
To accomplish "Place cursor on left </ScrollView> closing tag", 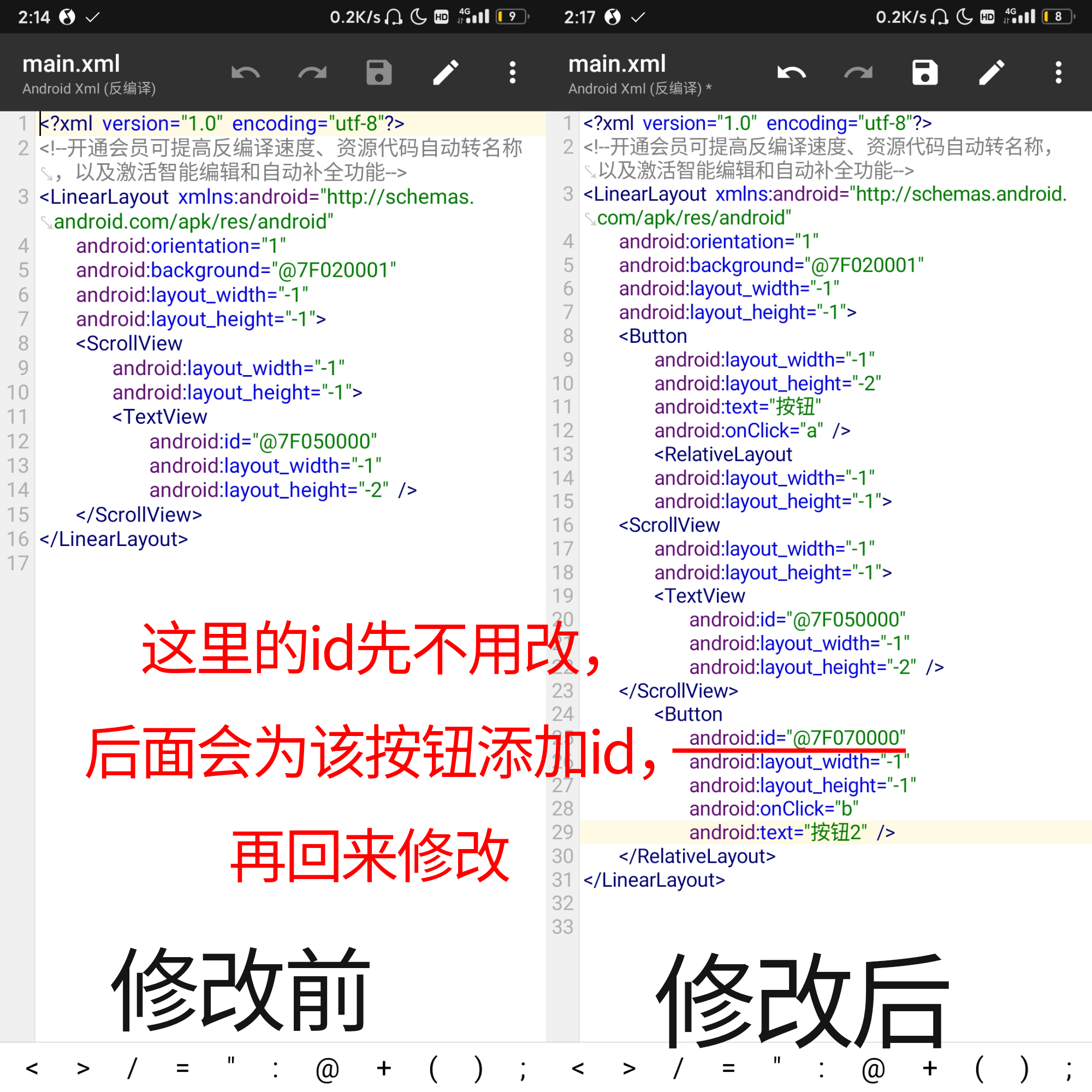I will [139, 514].
